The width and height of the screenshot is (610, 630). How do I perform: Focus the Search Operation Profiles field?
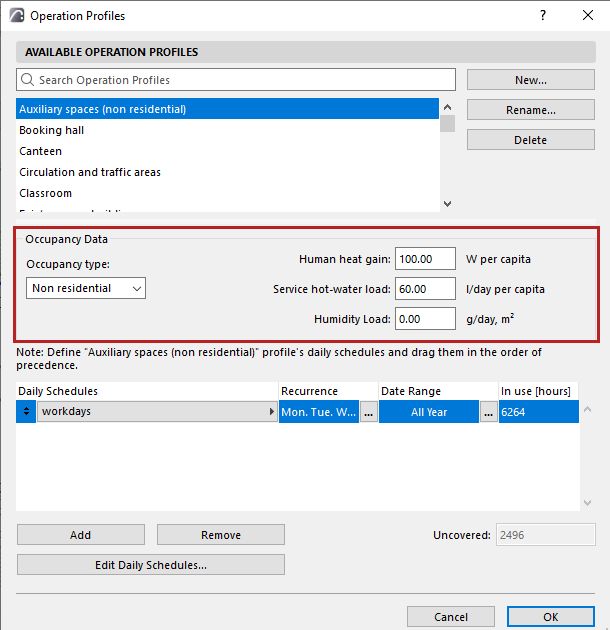pyautogui.click(x=236, y=80)
